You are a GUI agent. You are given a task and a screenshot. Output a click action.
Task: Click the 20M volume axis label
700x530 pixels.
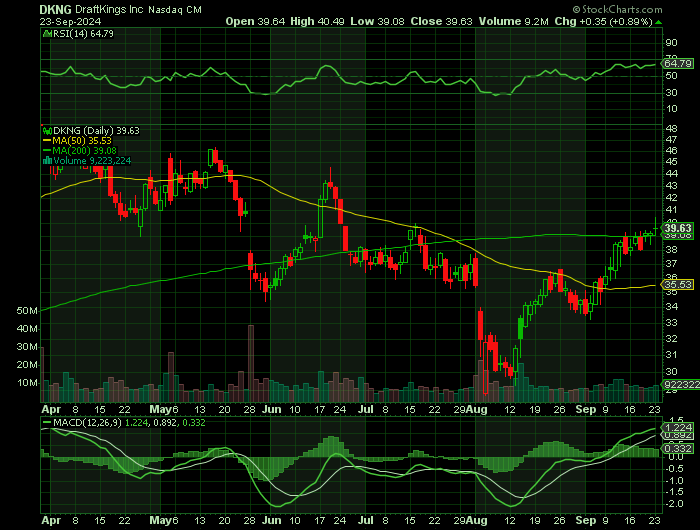[x=27, y=365]
